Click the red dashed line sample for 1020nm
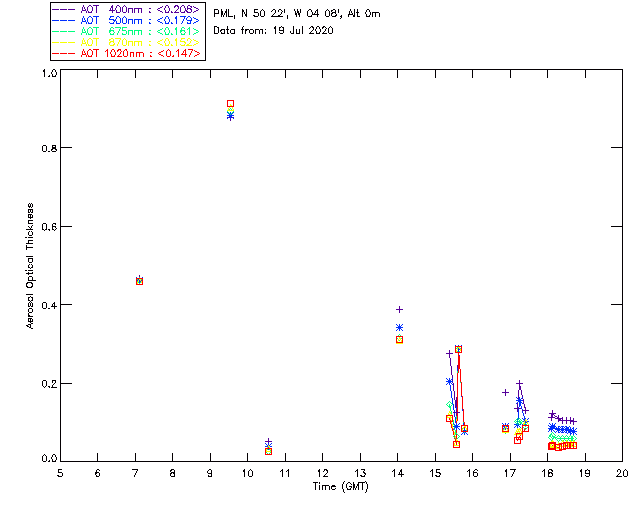This screenshot has width=640, height=512. click(64, 53)
